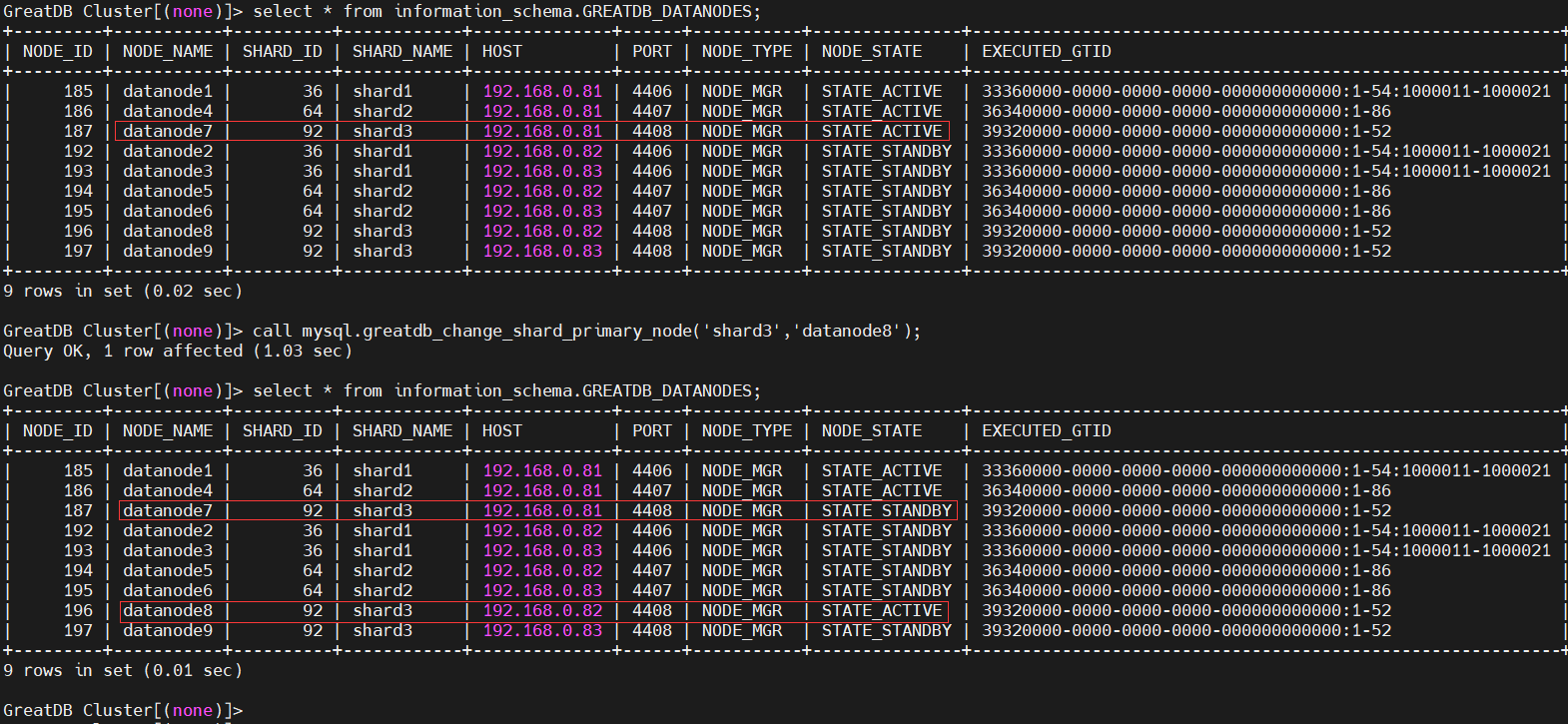Select datanode7 in the first result table
The width and height of the screenshot is (1568, 724).
click(168, 131)
